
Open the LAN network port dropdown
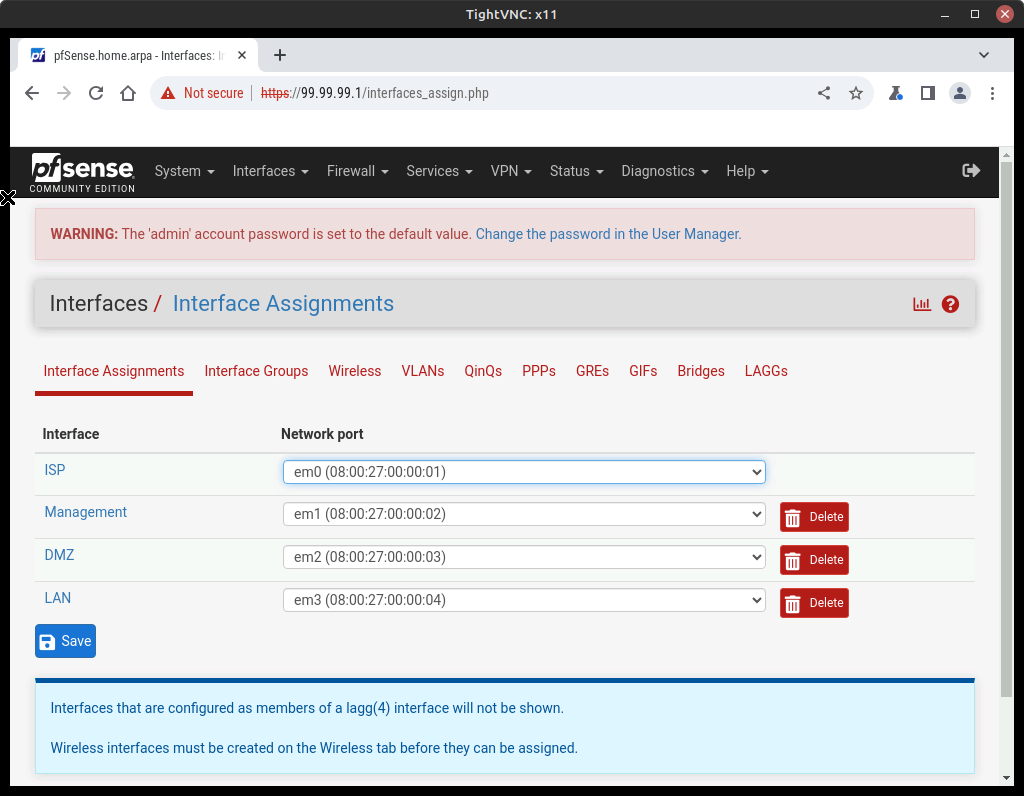point(524,600)
